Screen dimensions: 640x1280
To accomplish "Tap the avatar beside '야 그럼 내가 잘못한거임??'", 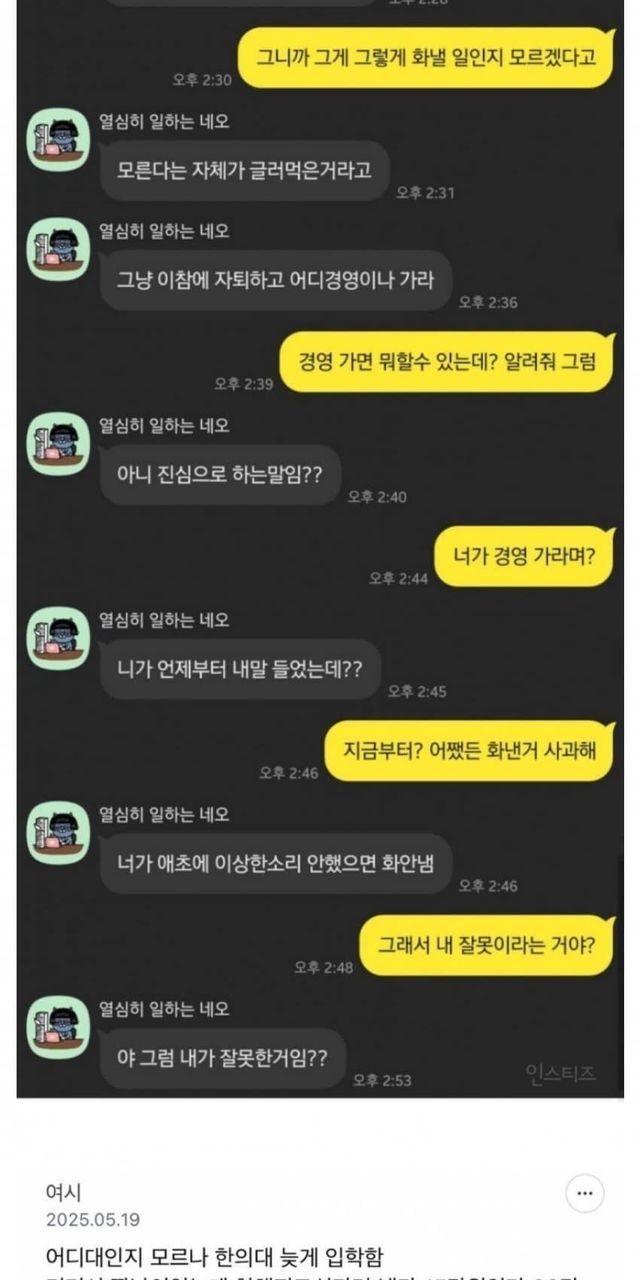I will coord(57,1026).
